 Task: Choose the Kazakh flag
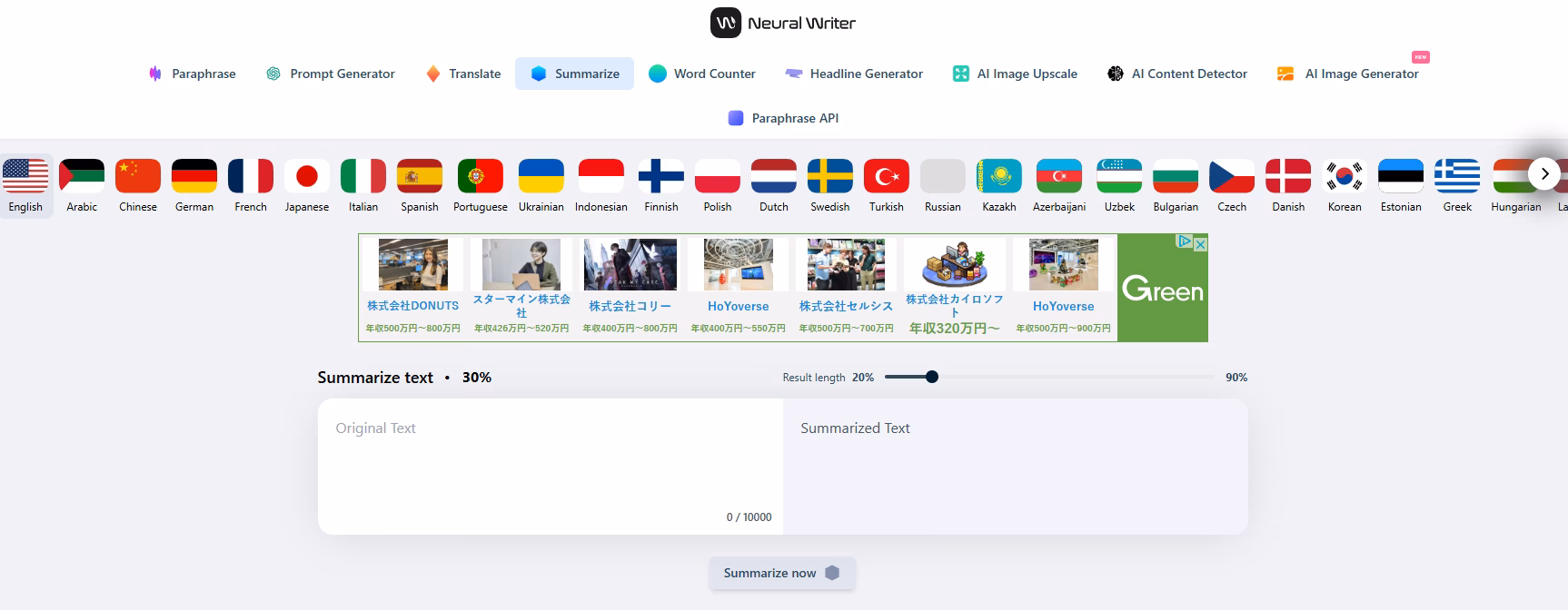(x=999, y=176)
